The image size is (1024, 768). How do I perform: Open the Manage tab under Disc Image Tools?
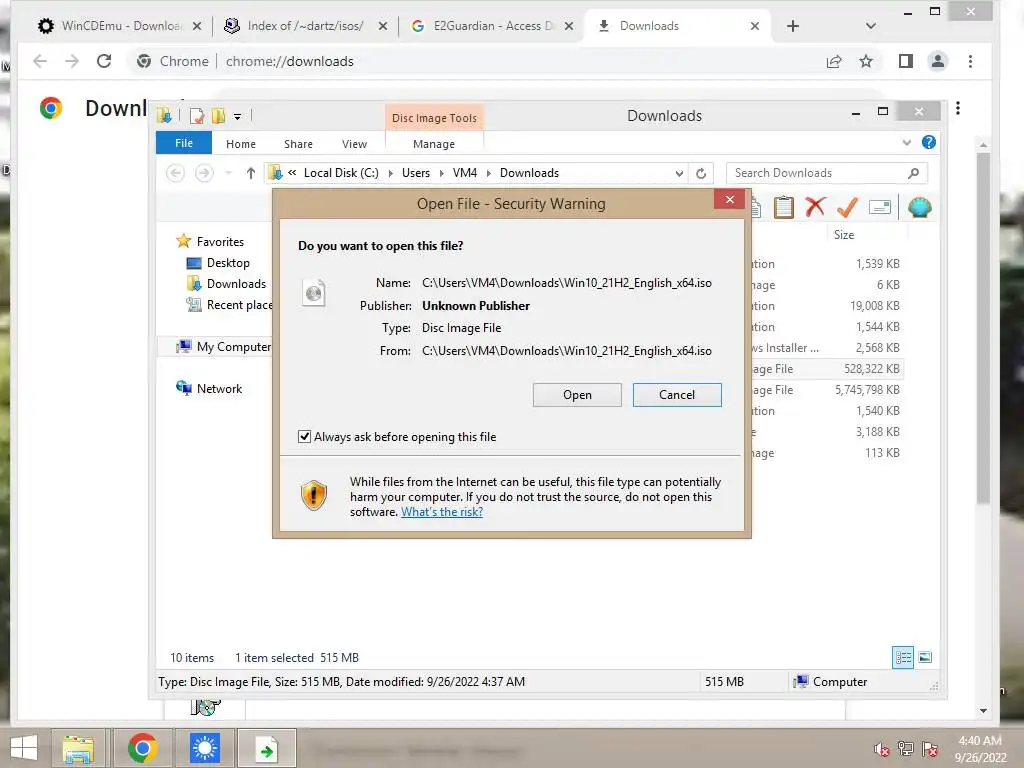434,144
